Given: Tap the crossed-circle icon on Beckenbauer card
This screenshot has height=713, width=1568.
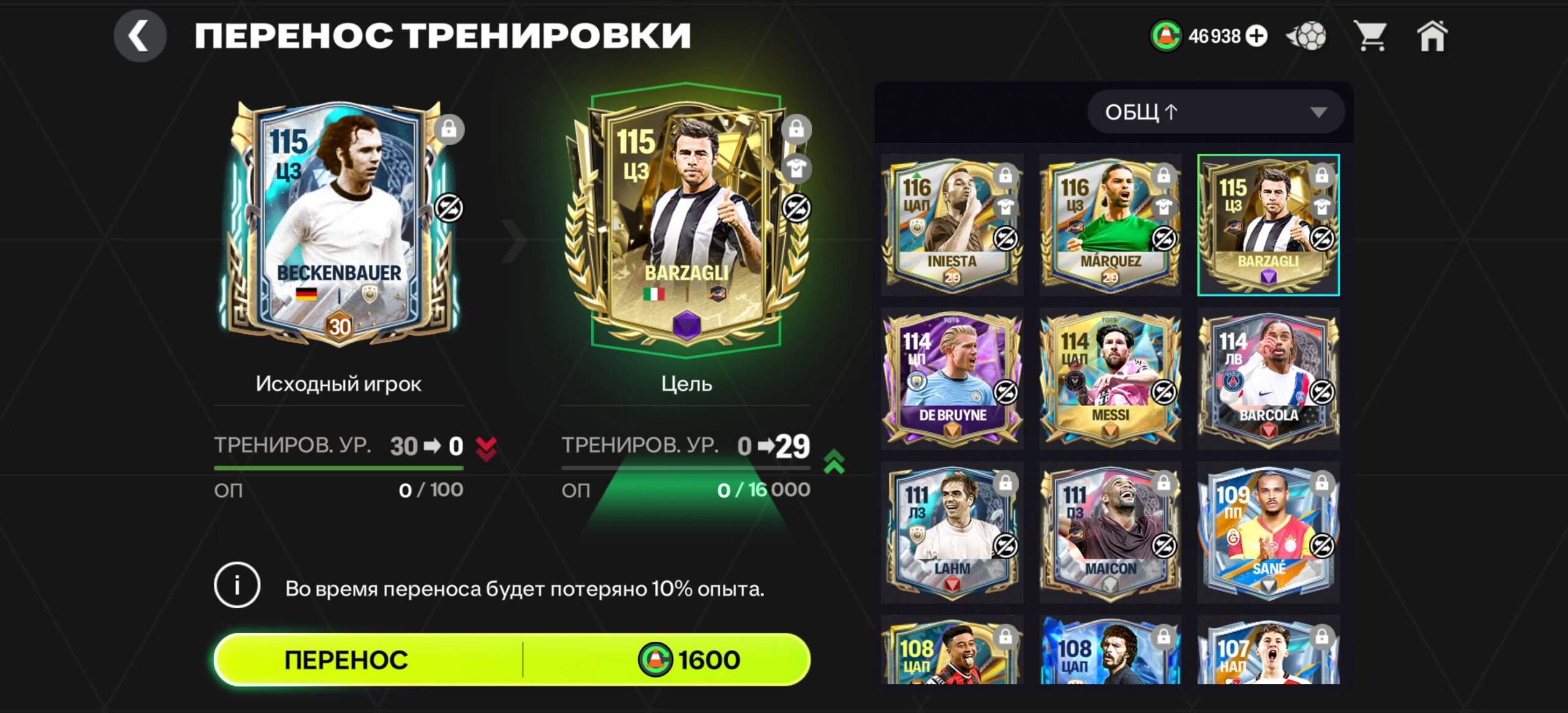Looking at the screenshot, I should (449, 208).
